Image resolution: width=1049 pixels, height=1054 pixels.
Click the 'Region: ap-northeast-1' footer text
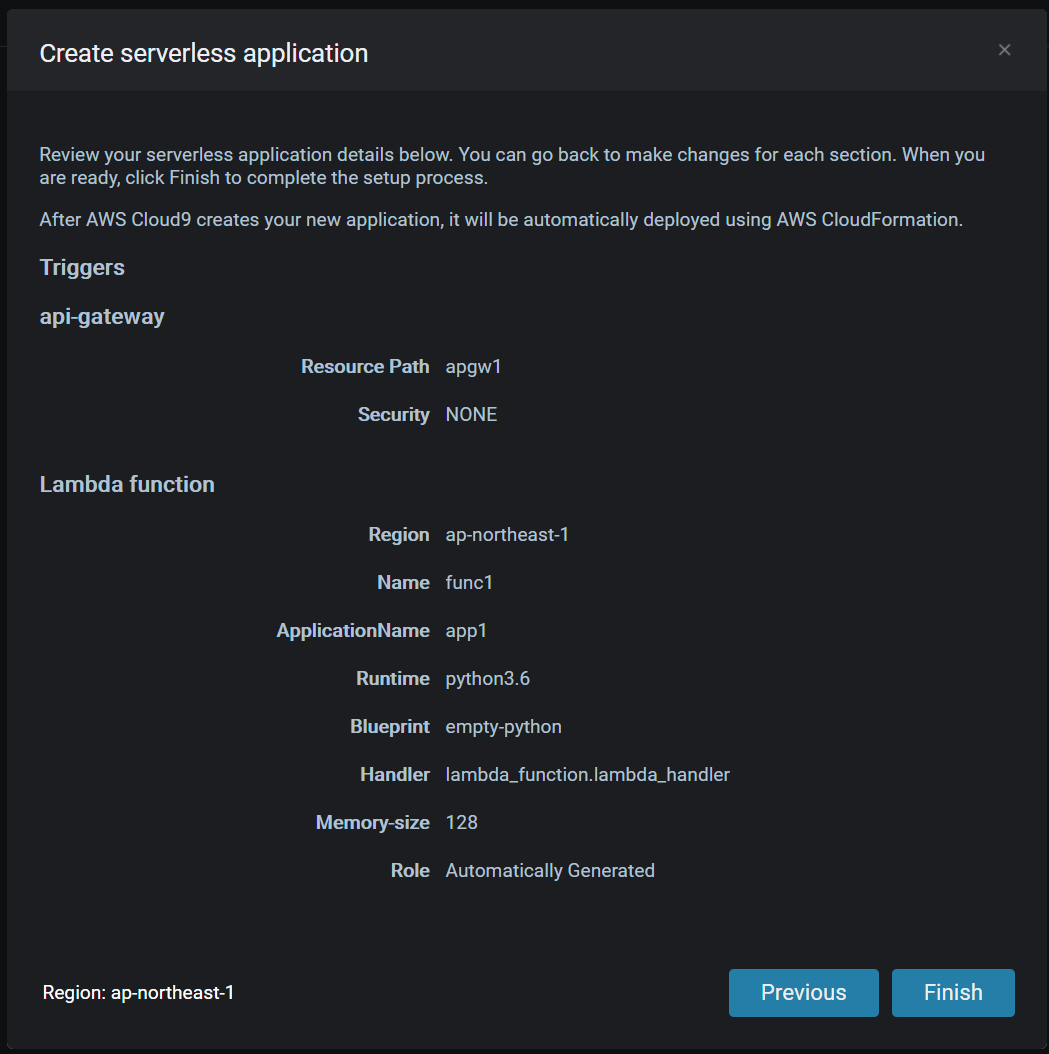(x=138, y=993)
